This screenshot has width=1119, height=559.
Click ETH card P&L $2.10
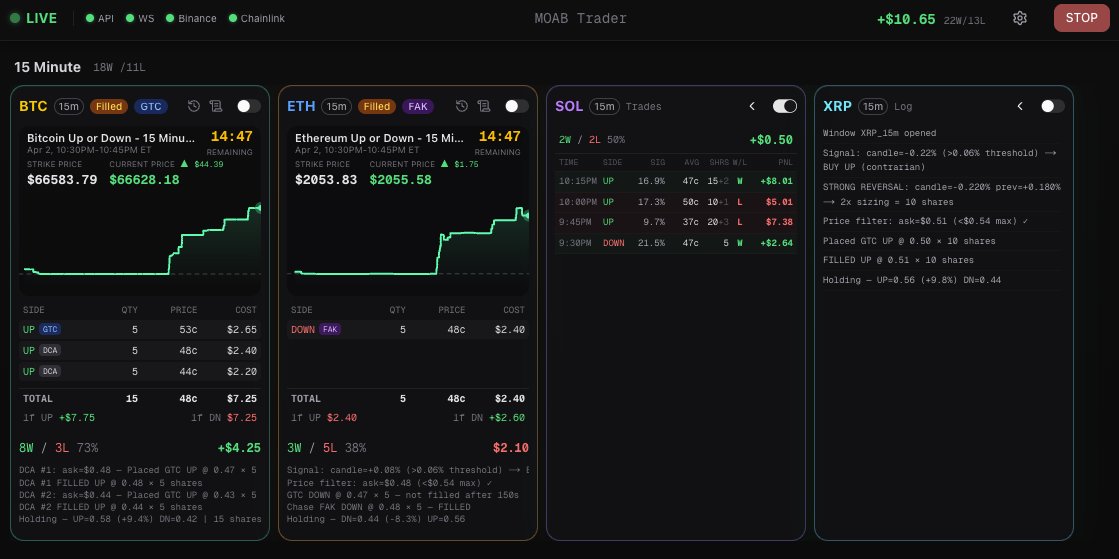(510, 448)
